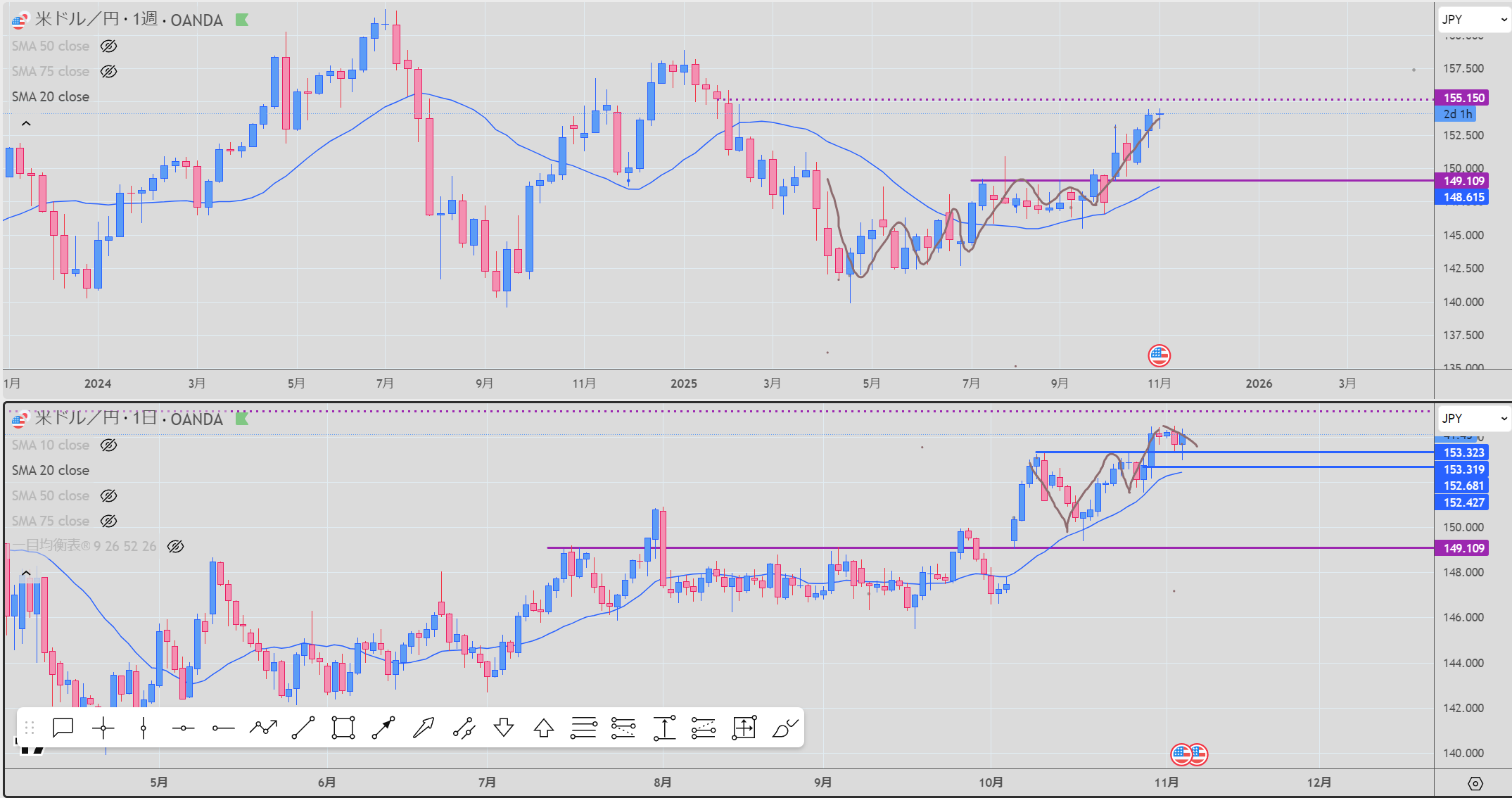Image resolution: width=1512 pixels, height=798 pixels.
Task: Select the brush drawing tool
Action: pos(784,728)
